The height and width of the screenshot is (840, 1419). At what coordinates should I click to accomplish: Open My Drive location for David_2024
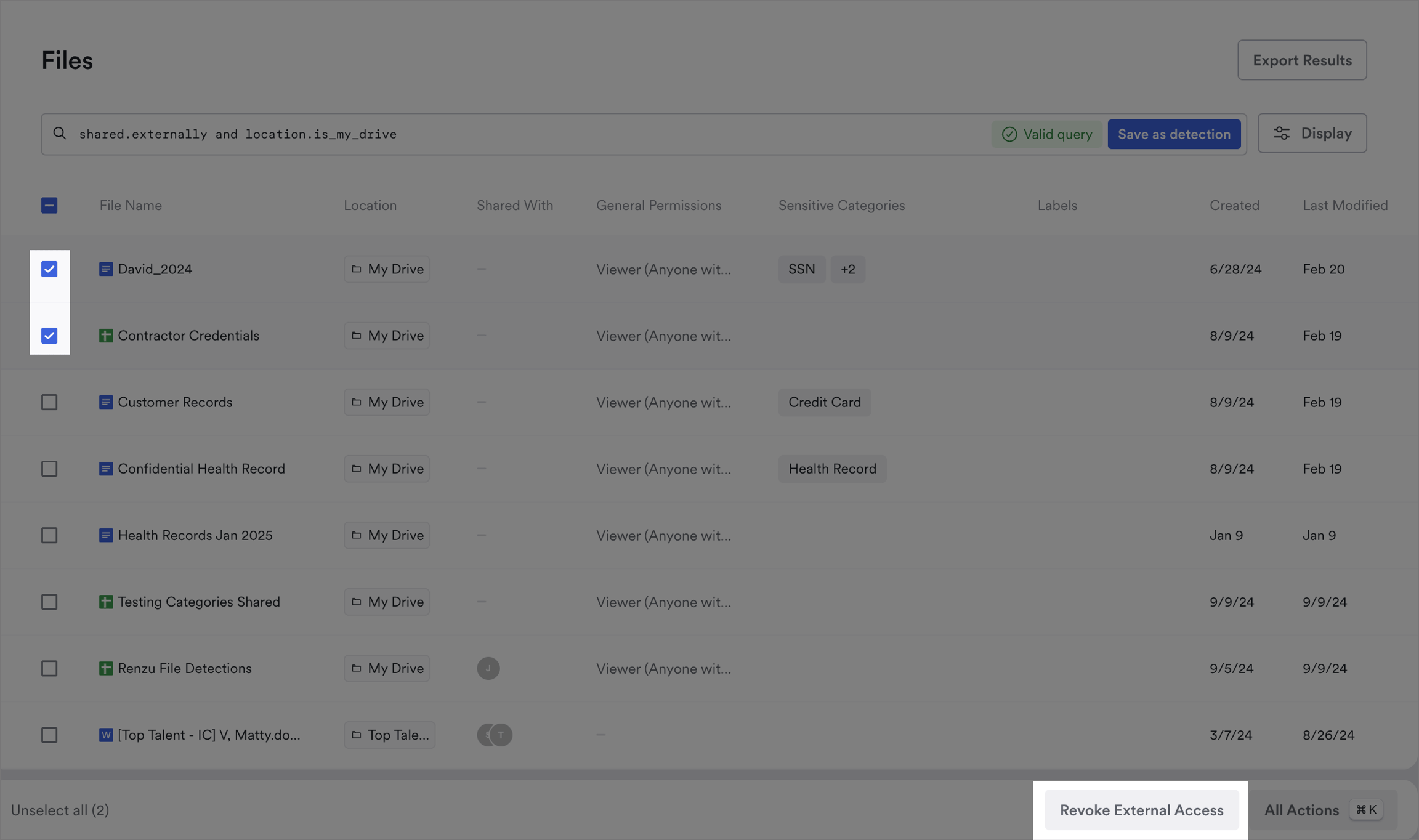[x=387, y=269]
